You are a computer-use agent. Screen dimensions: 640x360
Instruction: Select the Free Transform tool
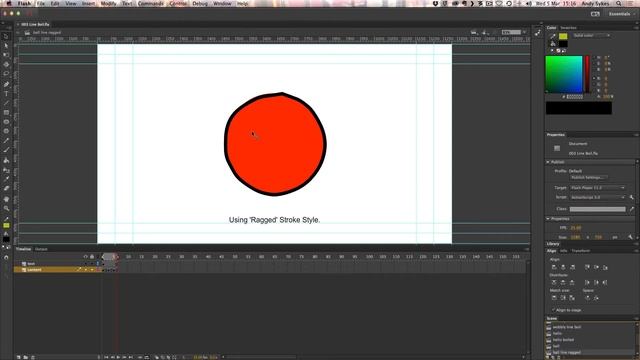click(6, 55)
